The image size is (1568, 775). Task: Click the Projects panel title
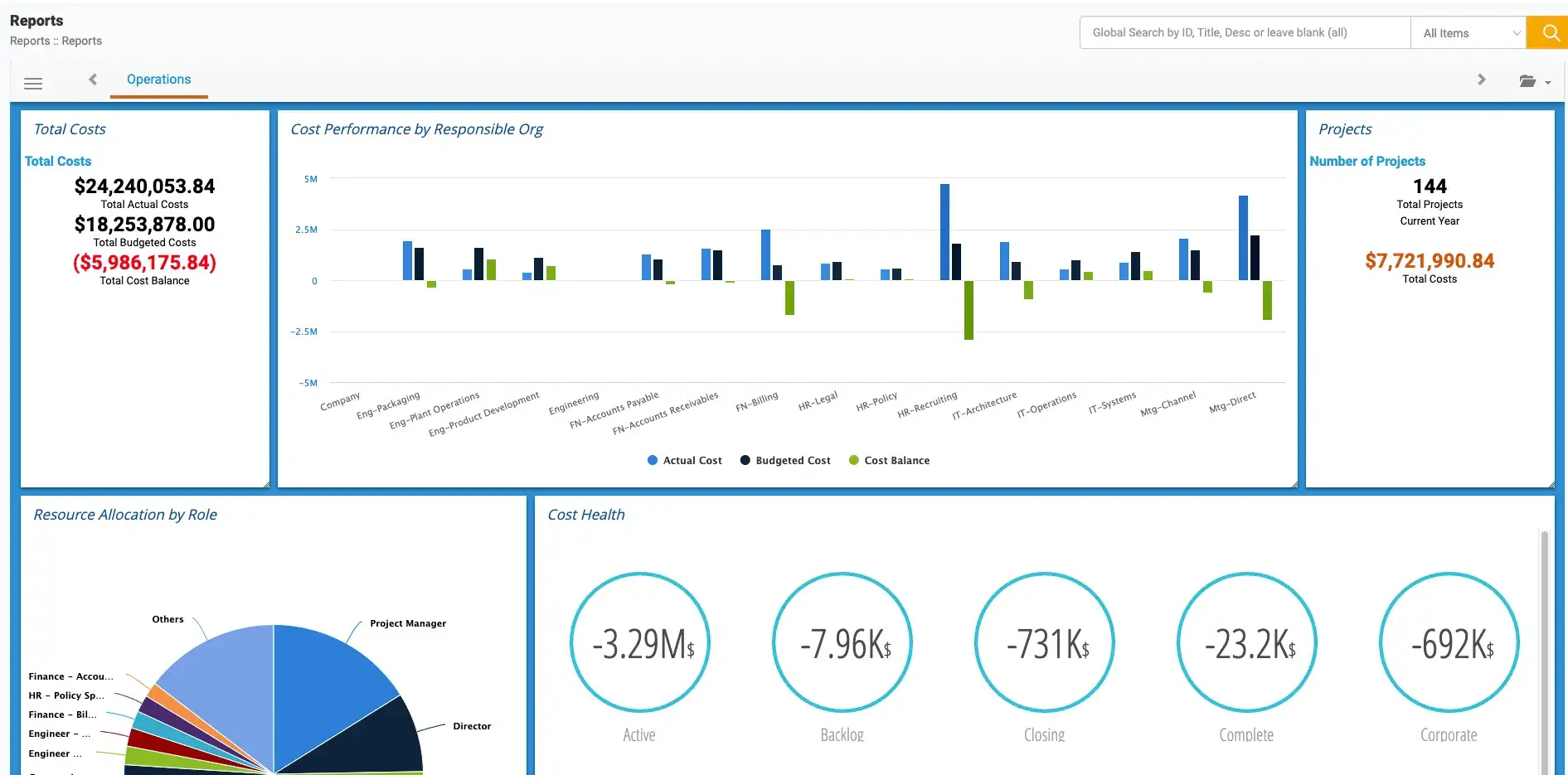[1345, 129]
